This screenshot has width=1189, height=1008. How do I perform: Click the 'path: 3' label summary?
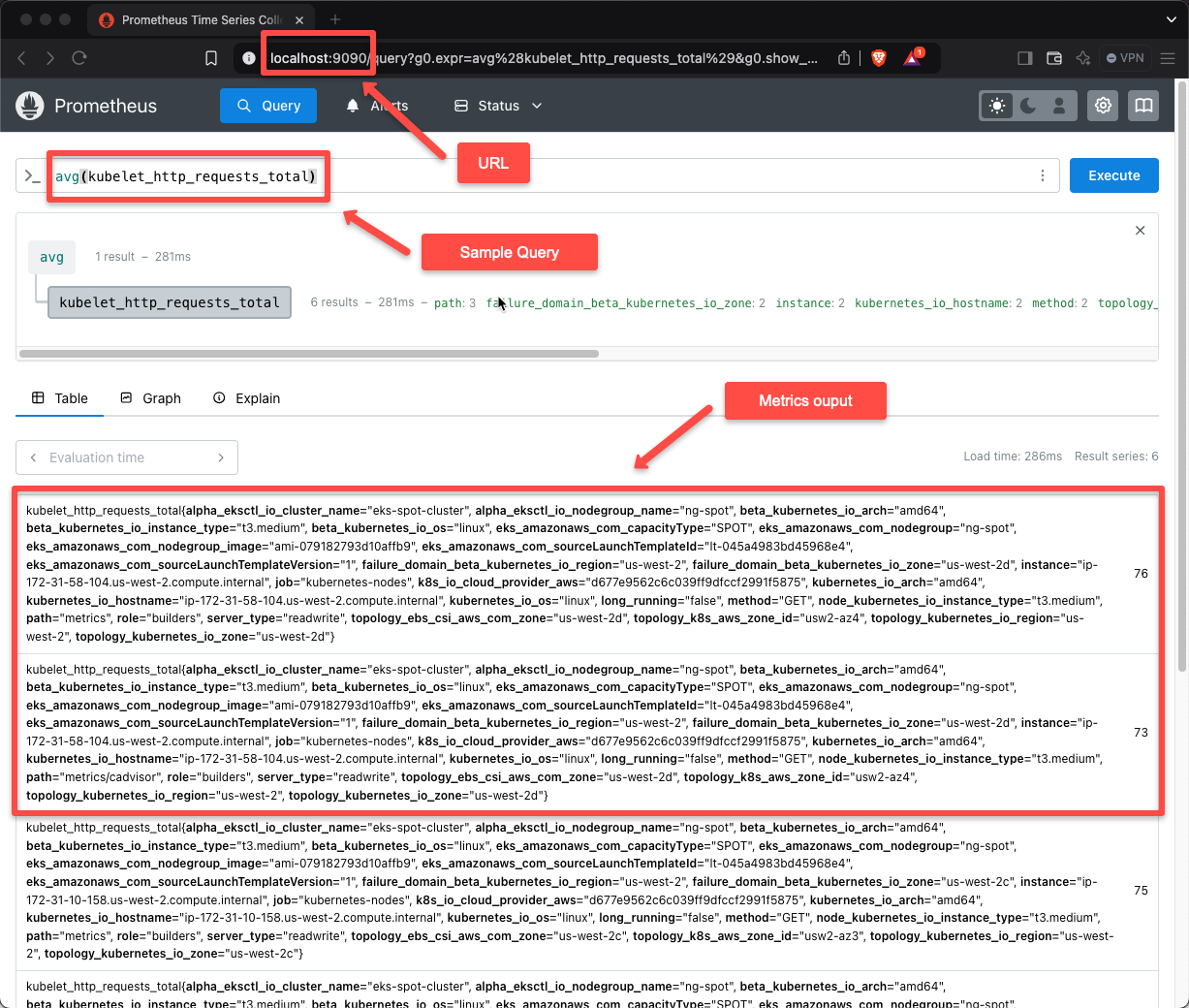pos(454,303)
